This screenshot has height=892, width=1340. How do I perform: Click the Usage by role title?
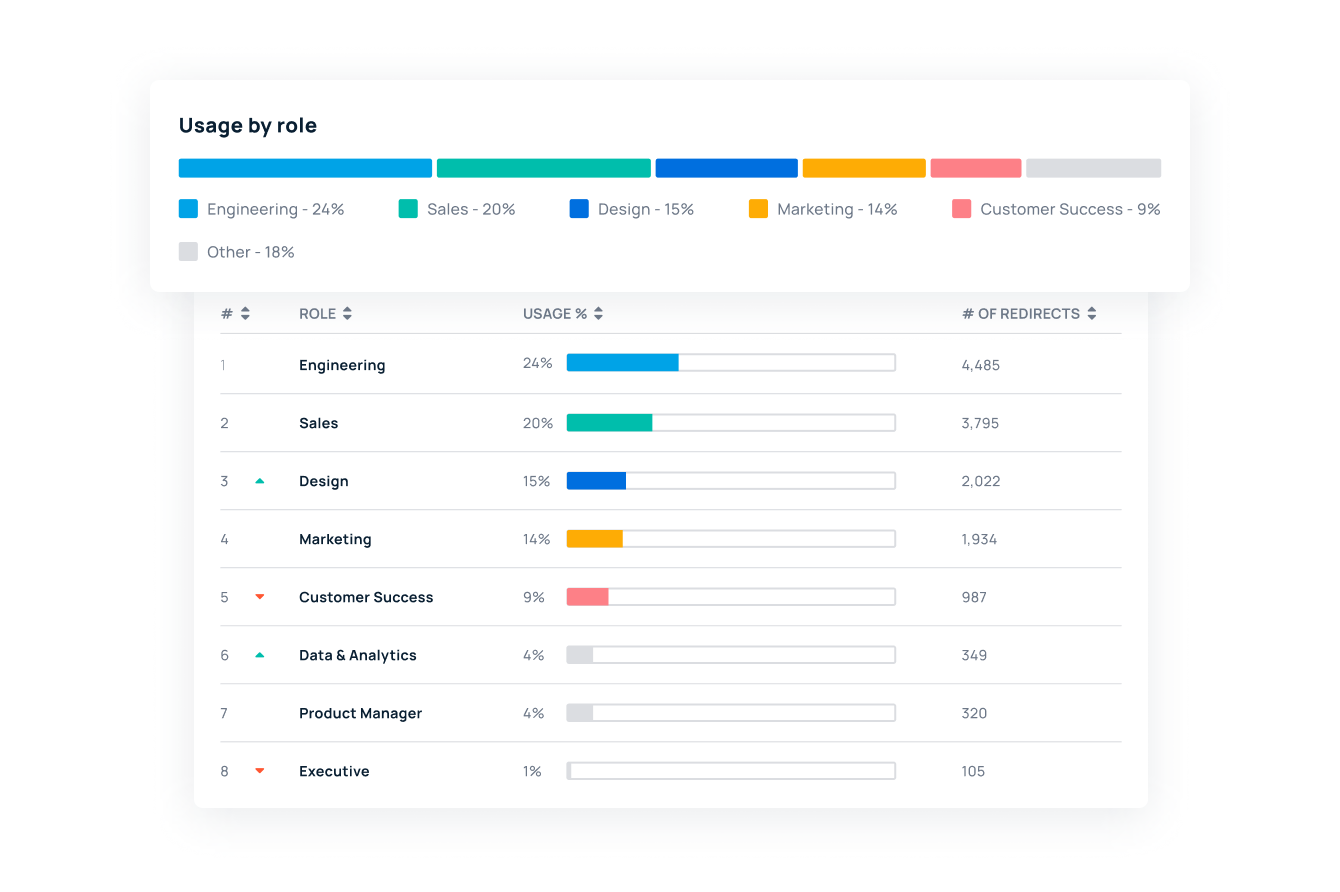[x=247, y=125]
